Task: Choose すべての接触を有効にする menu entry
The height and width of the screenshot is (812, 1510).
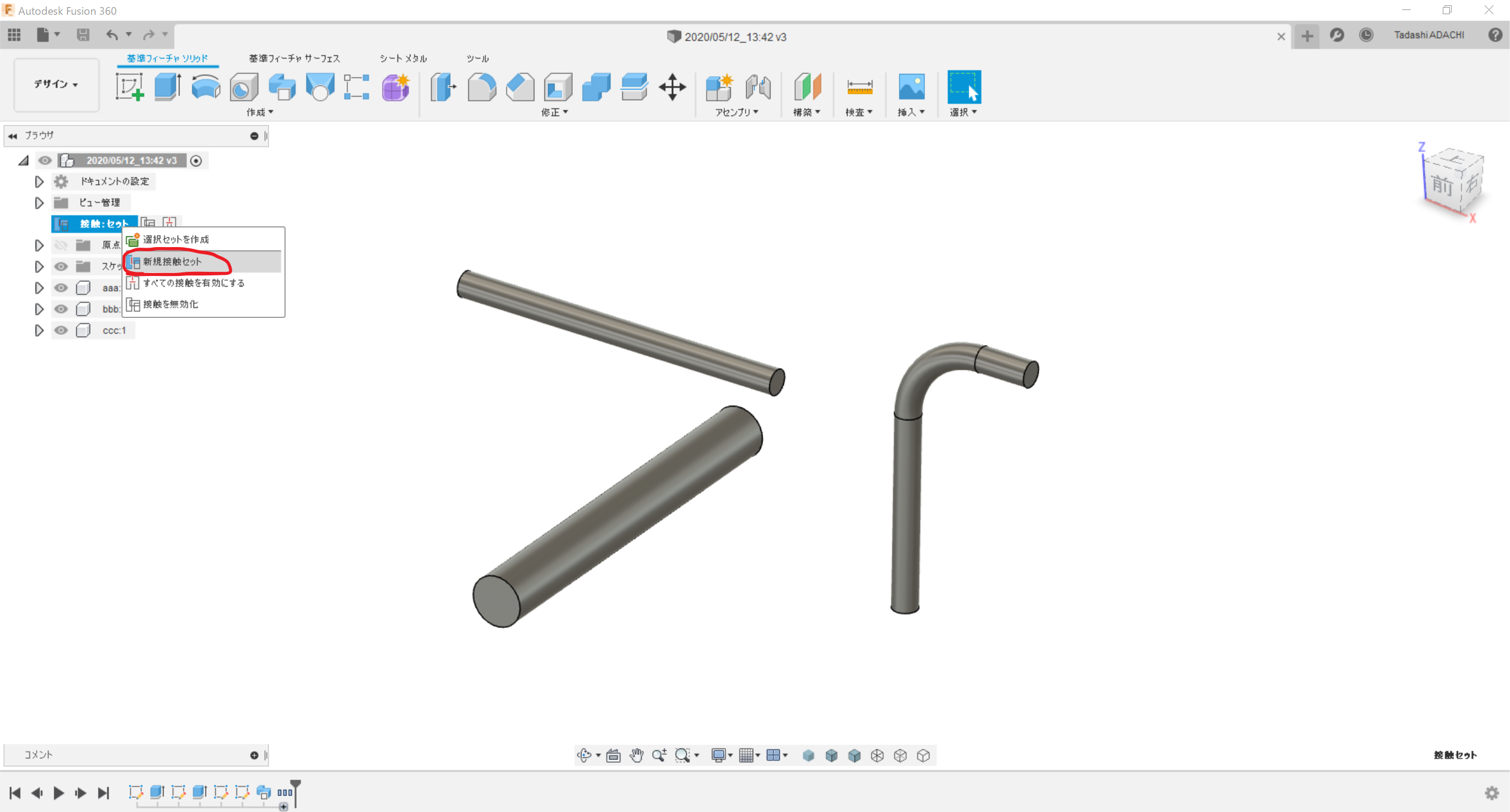Action: click(x=203, y=283)
